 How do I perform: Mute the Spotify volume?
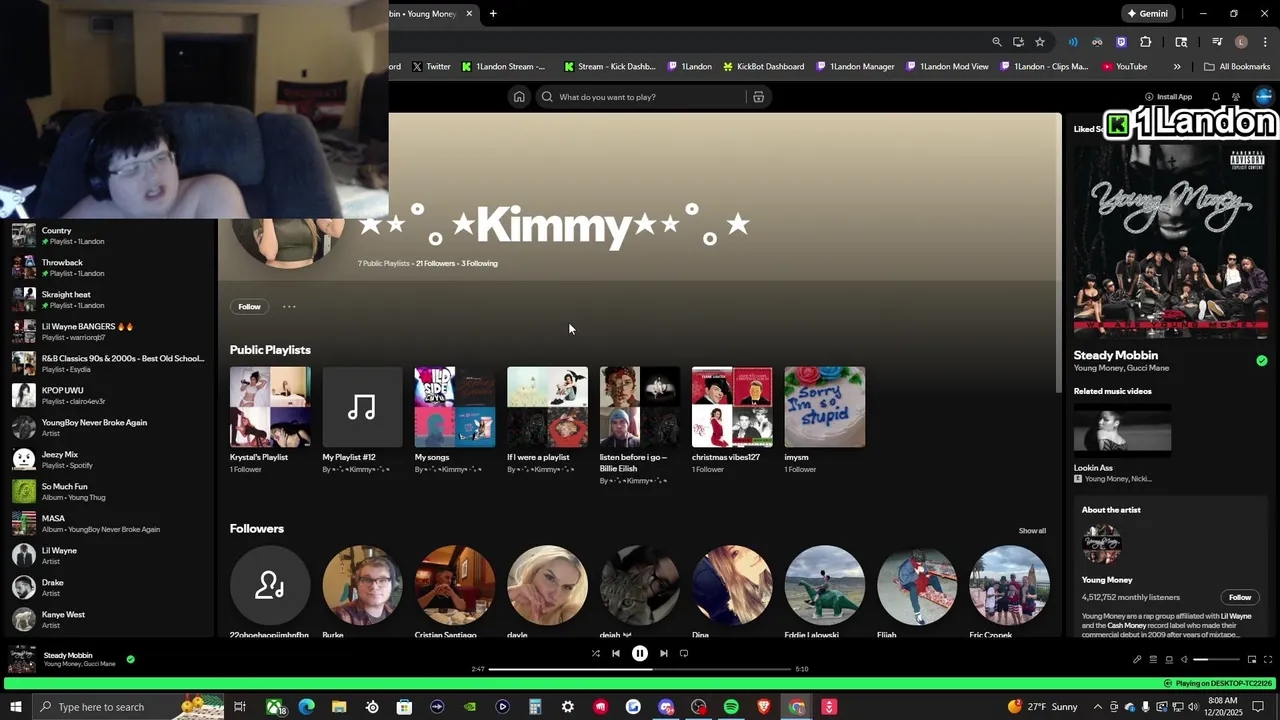tap(1185, 659)
